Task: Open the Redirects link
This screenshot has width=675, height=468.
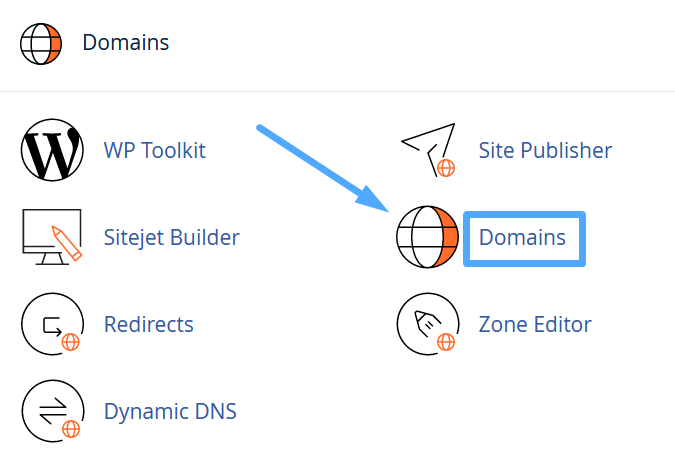Action: coord(148,325)
